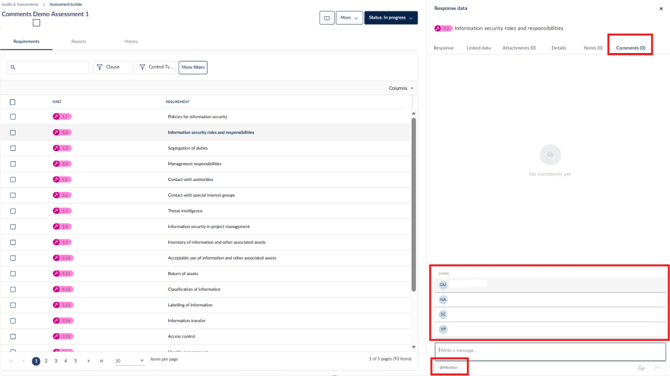Open the Linked data tab
The image size is (670, 376).
pos(479,48)
